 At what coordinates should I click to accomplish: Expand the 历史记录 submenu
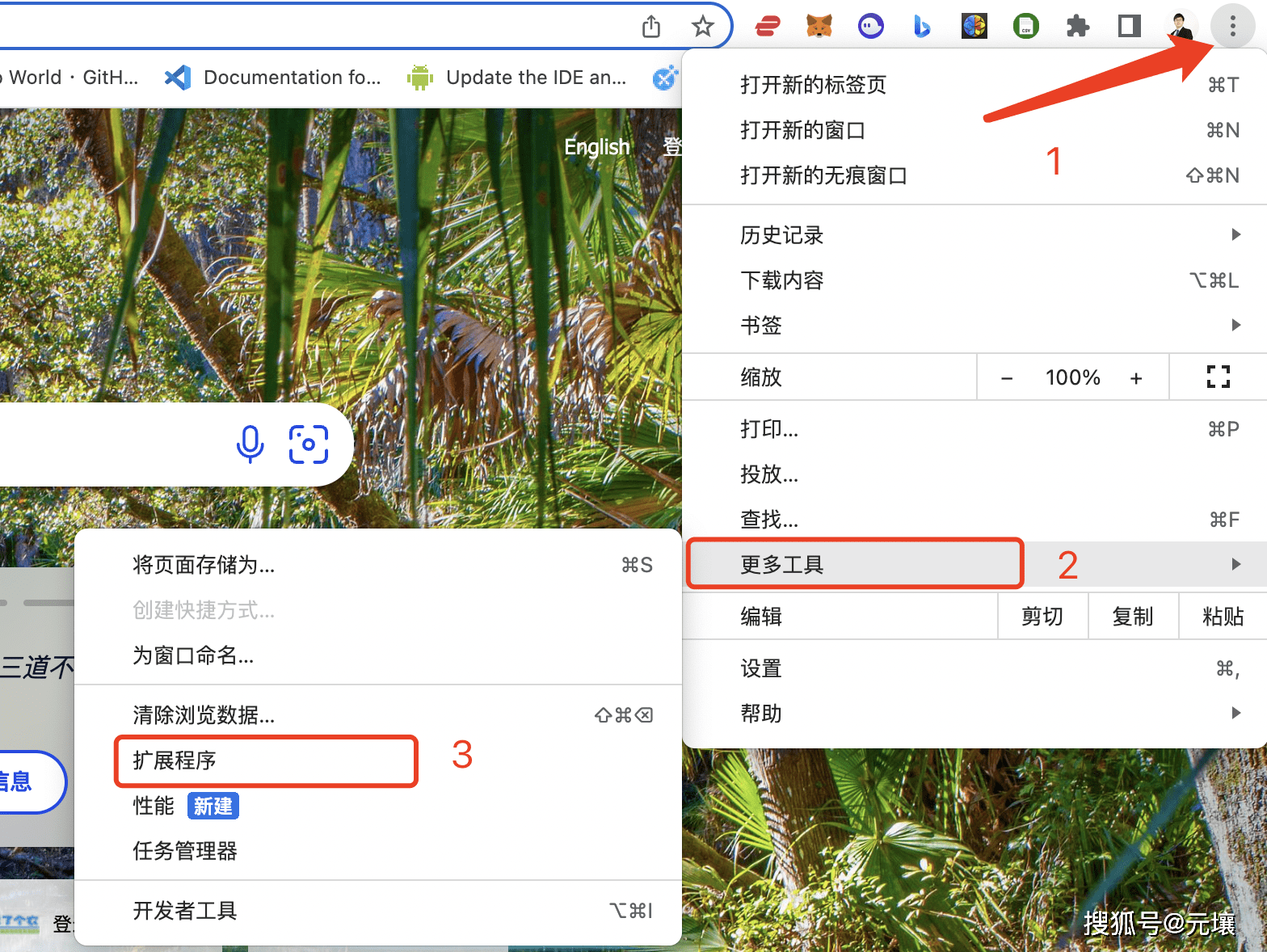[974, 235]
